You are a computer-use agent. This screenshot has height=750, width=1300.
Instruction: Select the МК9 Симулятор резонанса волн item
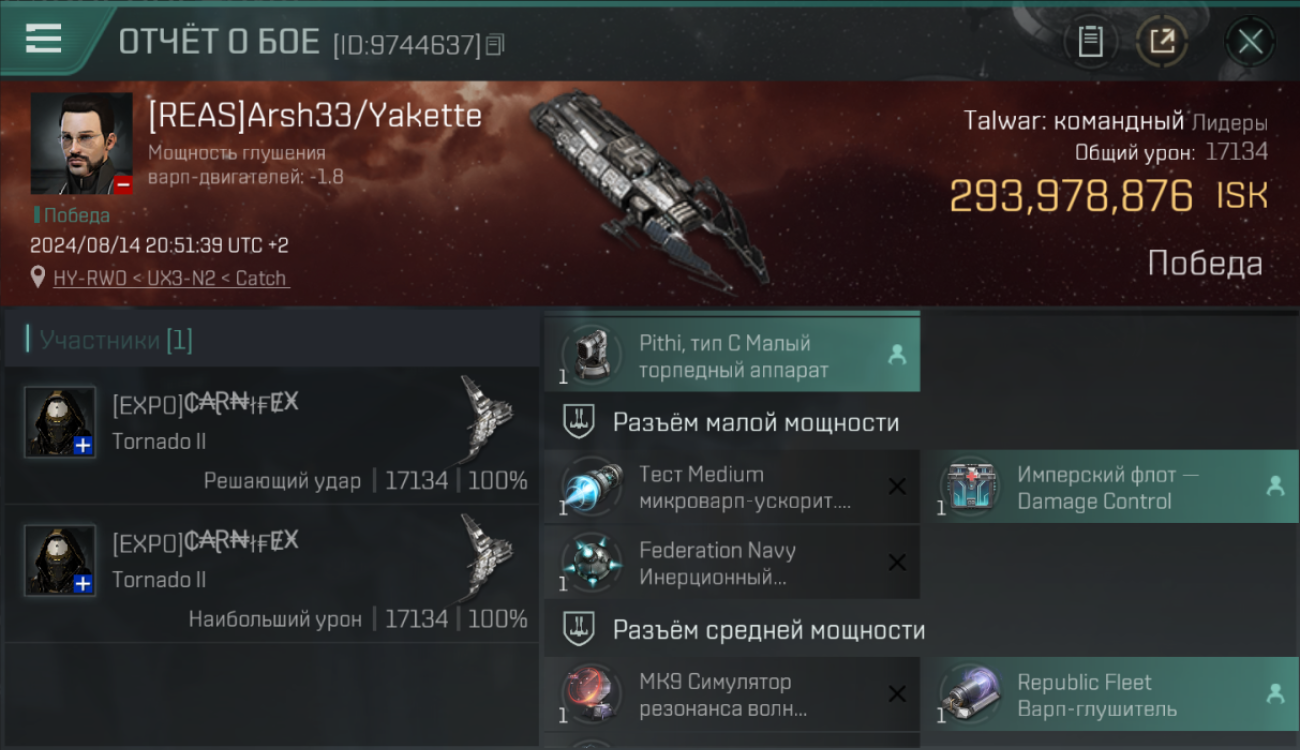732,695
